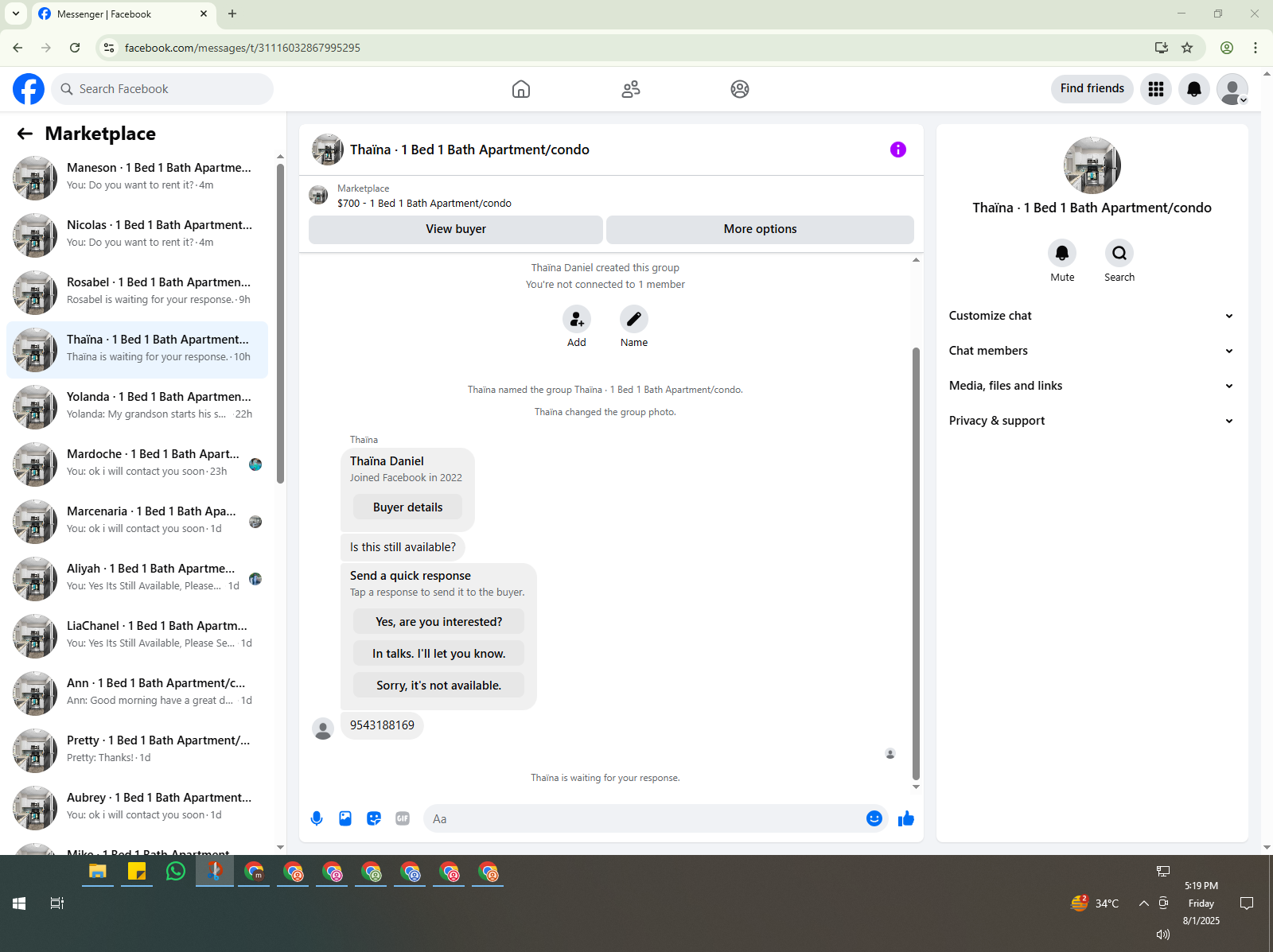Search in conversation icon in the right panel
The width and height of the screenshot is (1273, 952).
tap(1119, 253)
